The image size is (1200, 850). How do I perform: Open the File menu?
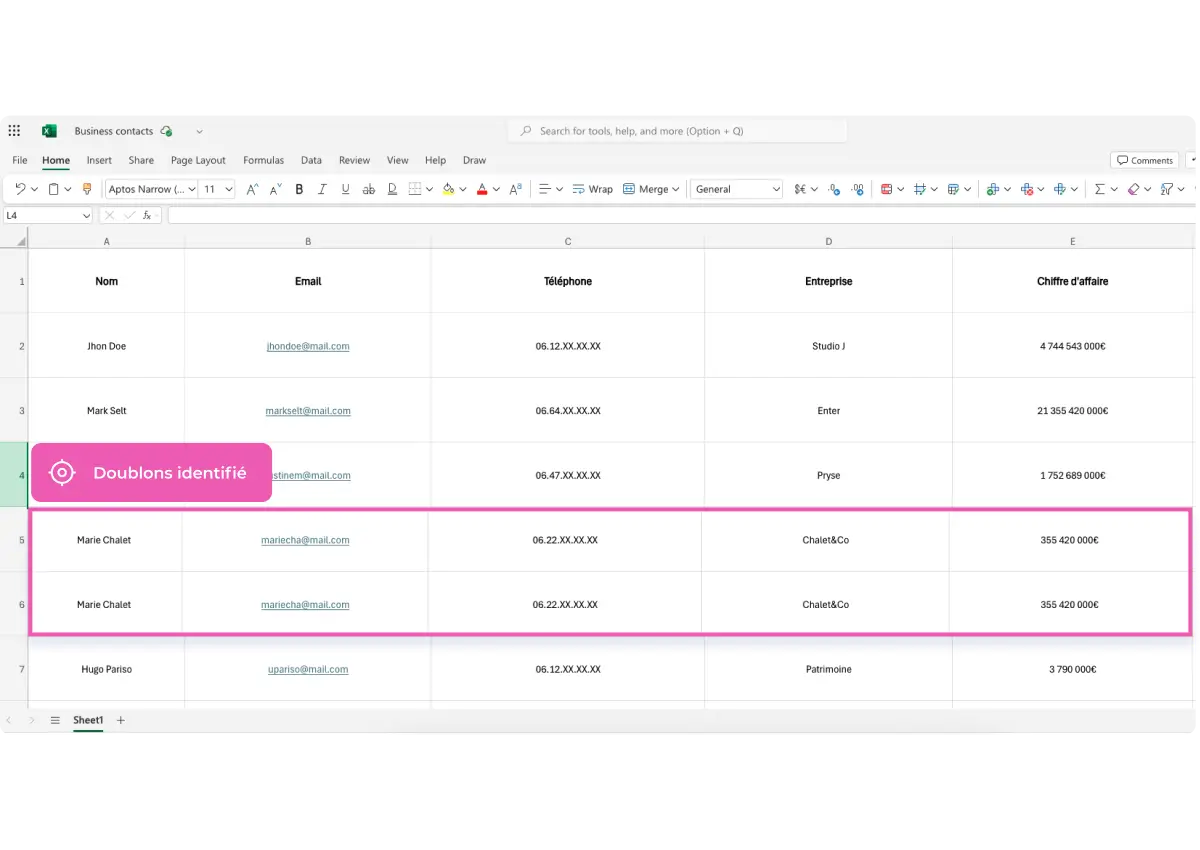point(20,160)
